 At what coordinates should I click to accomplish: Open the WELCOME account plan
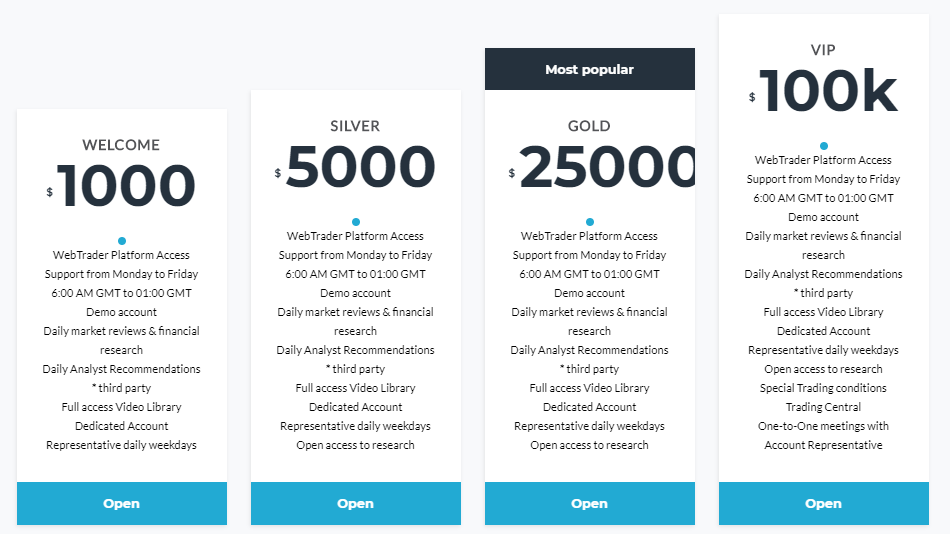[x=122, y=503]
